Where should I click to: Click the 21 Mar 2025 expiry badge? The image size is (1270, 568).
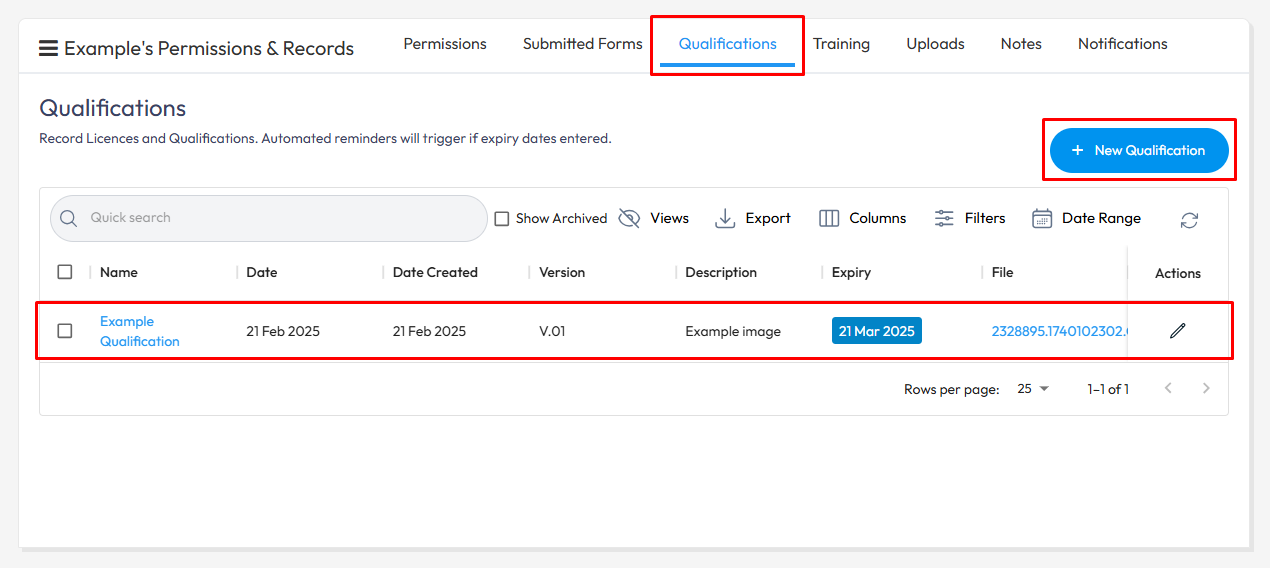[877, 331]
